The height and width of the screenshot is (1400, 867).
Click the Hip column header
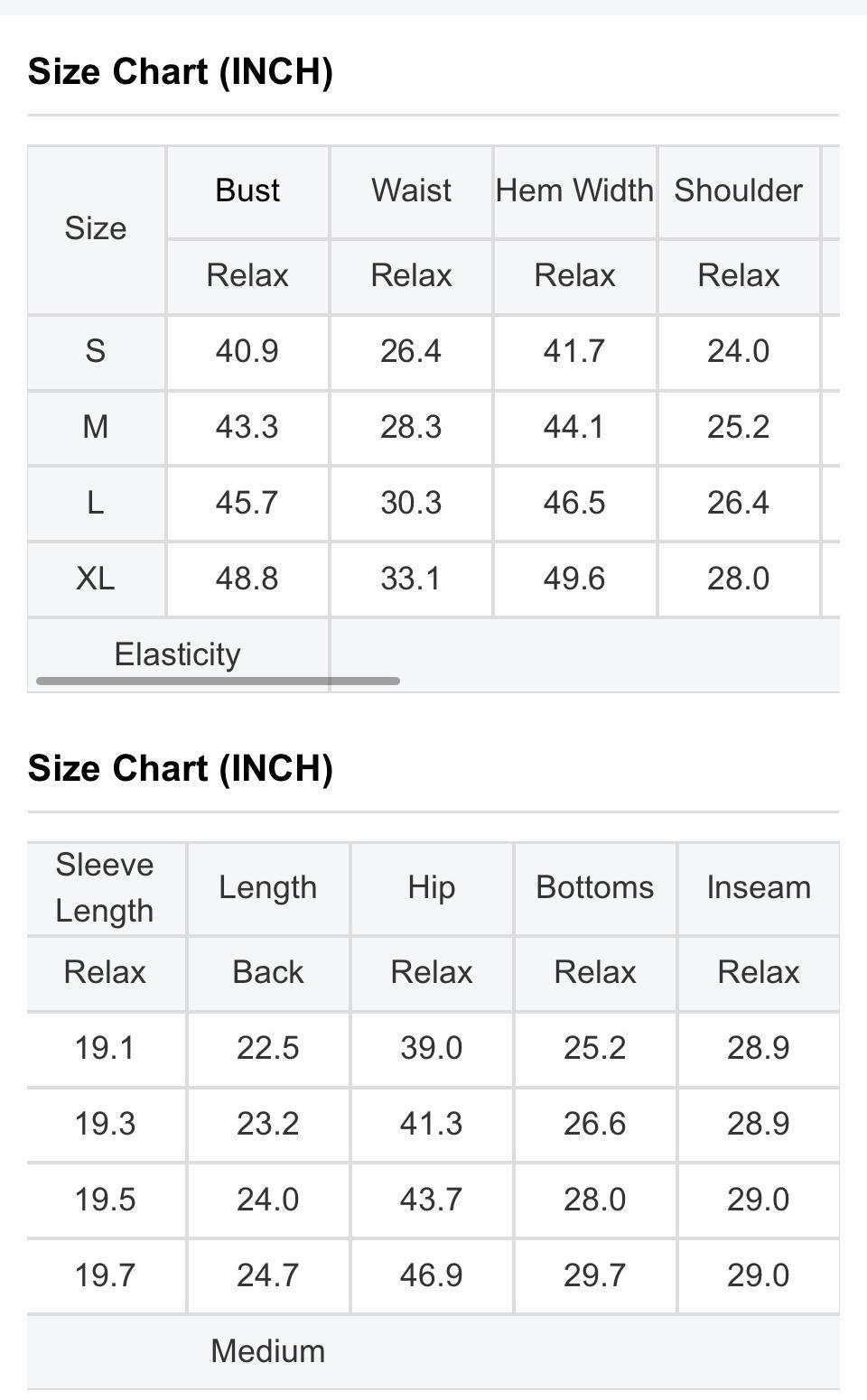tap(432, 888)
